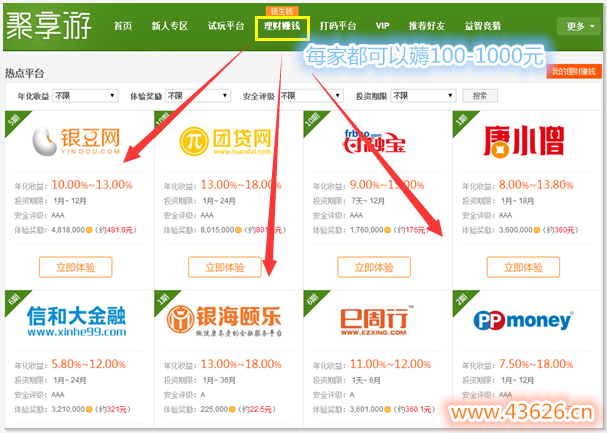Click the 6期 corner badge on 信和大金融

[x=14, y=300]
